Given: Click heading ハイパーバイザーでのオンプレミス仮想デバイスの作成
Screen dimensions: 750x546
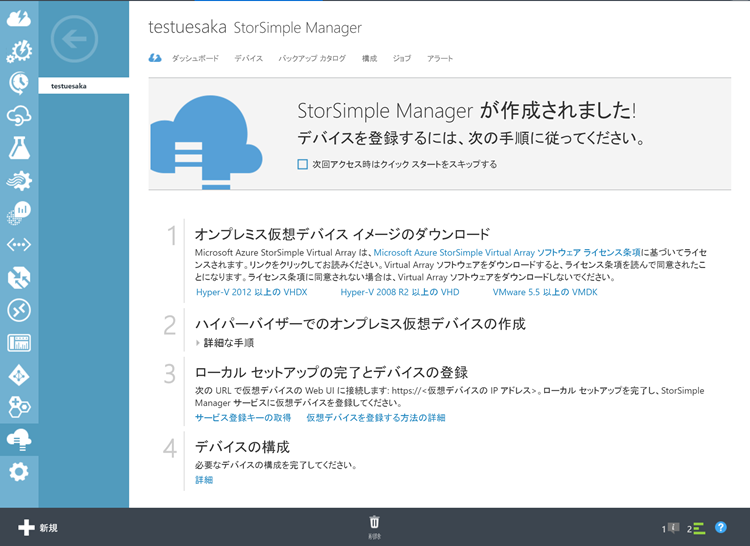Looking at the screenshot, I should click(x=360, y=324).
